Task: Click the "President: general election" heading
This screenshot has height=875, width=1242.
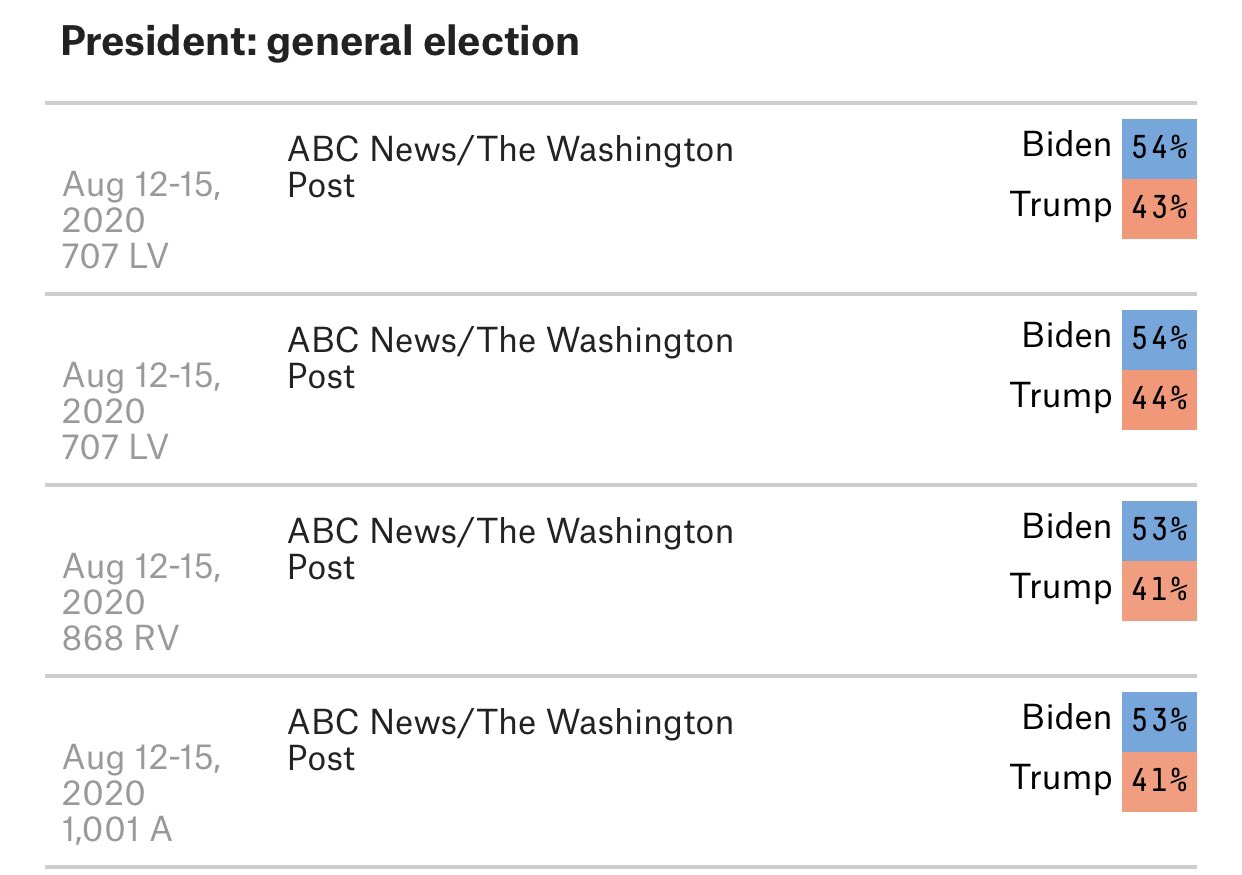Action: [x=320, y=42]
